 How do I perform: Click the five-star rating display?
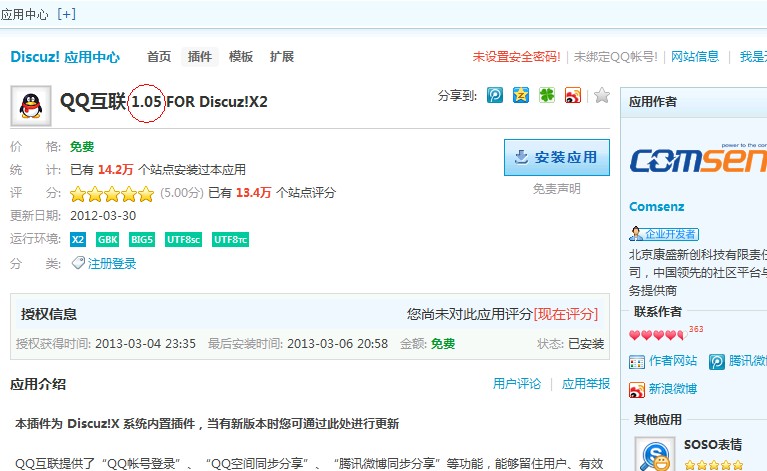[112, 194]
